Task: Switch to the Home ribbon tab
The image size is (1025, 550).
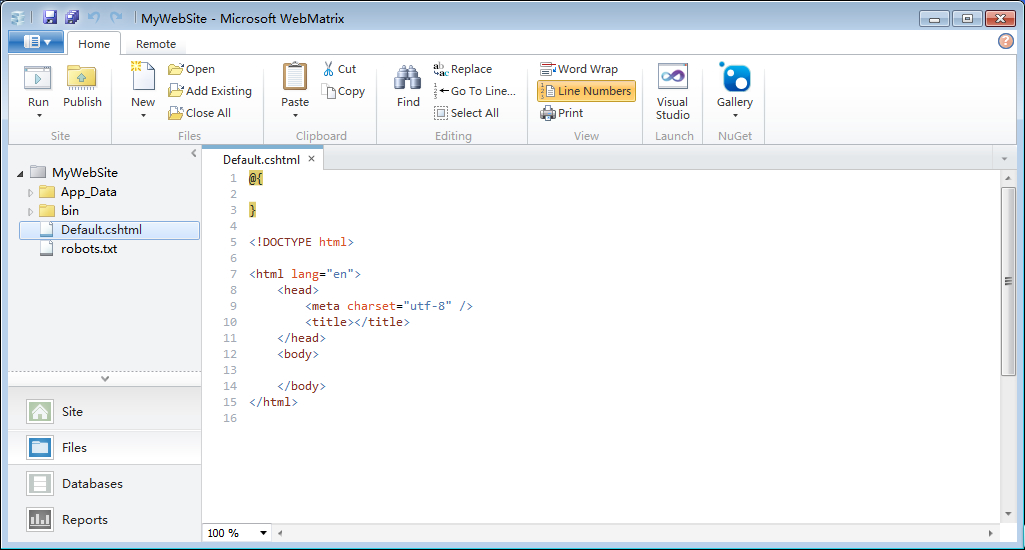Action: (94, 44)
